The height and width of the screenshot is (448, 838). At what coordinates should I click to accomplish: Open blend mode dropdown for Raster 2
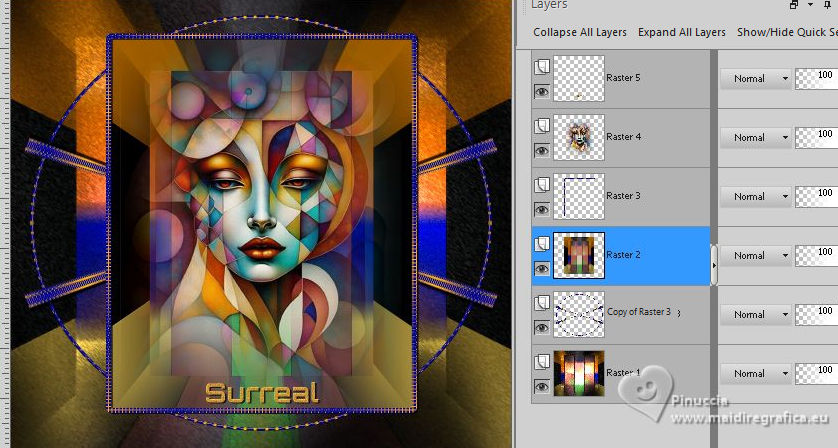(756, 255)
